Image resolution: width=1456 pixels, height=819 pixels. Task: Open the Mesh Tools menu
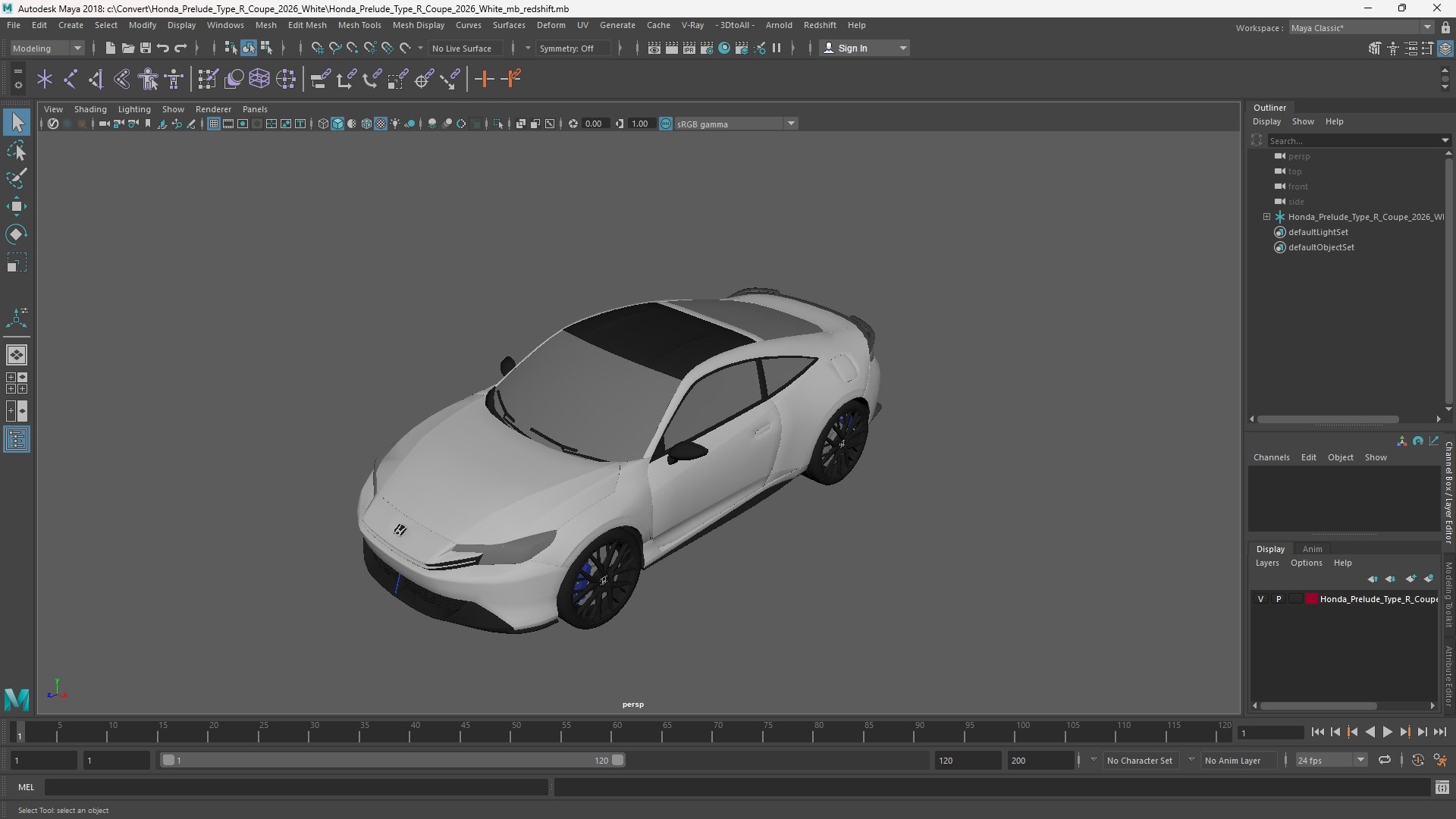pos(359,25)
